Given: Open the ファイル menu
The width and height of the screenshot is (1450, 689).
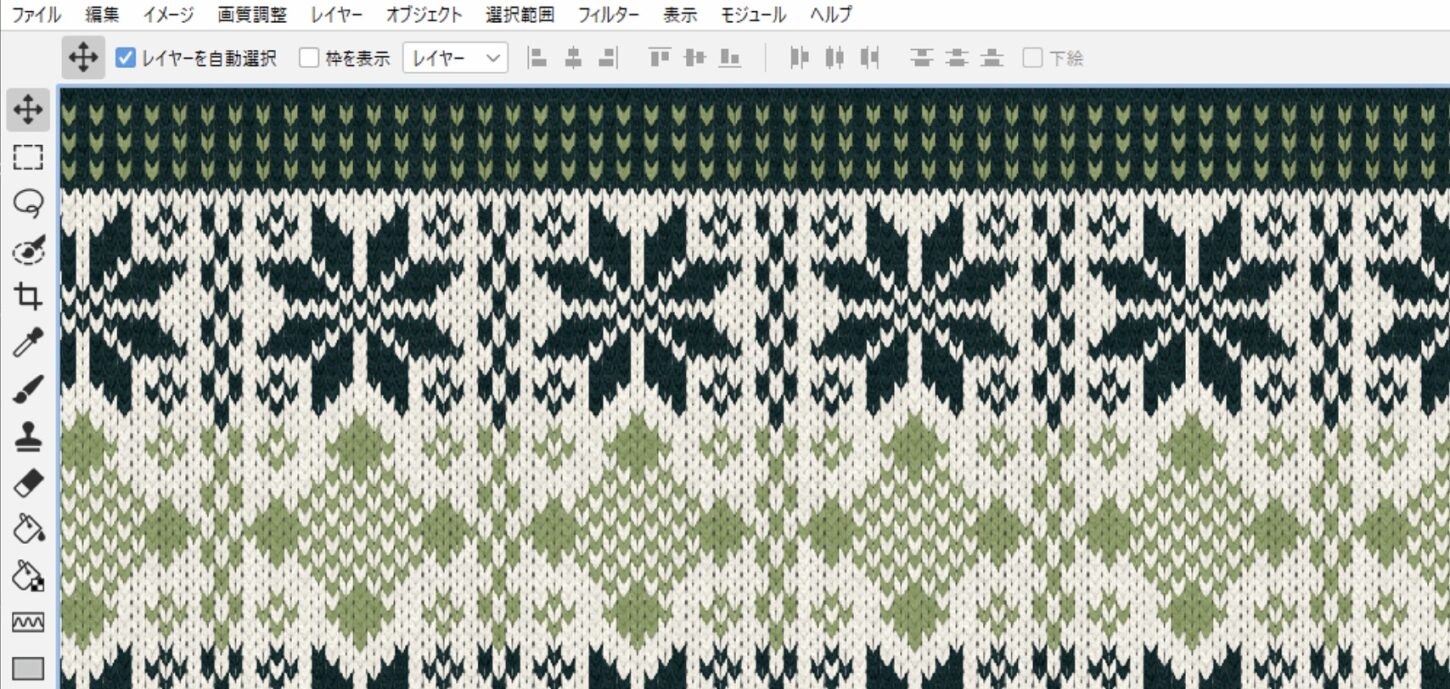Looking at the screenshot, I should coord(36,15).
